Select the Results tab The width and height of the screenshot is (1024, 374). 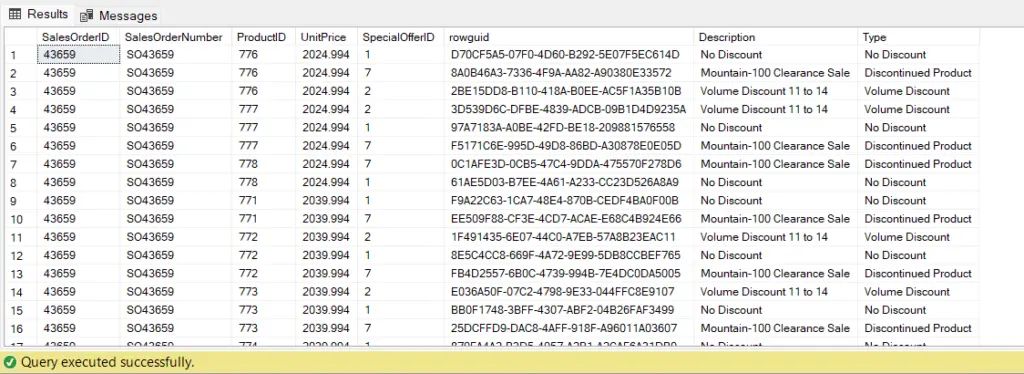click(38, 14)
